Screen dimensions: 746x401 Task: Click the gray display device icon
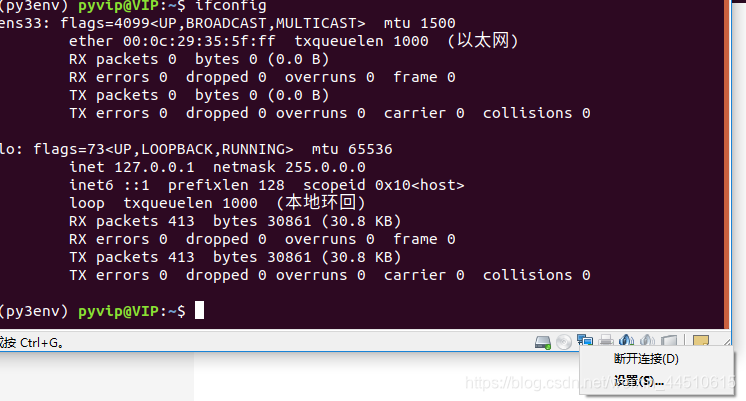point(668,341)
